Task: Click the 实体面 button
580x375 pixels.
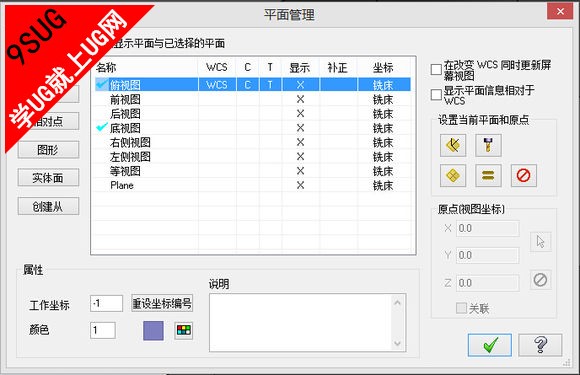Action: (x=48, y=178)
